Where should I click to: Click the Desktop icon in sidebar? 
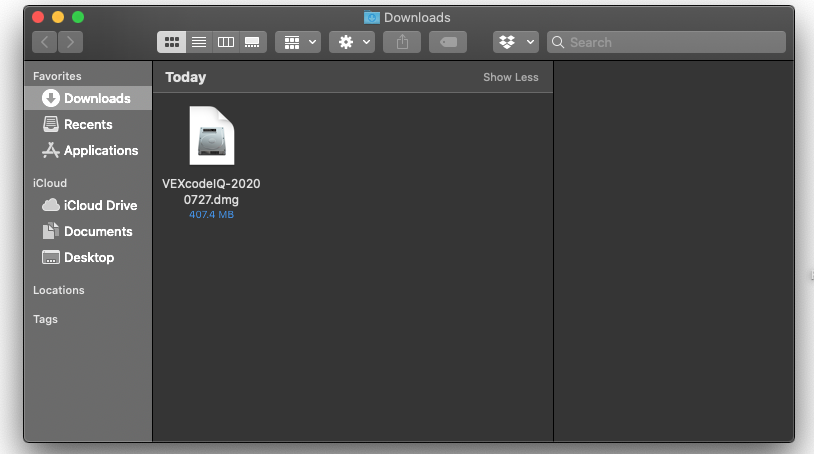click(x=50, y=257)
